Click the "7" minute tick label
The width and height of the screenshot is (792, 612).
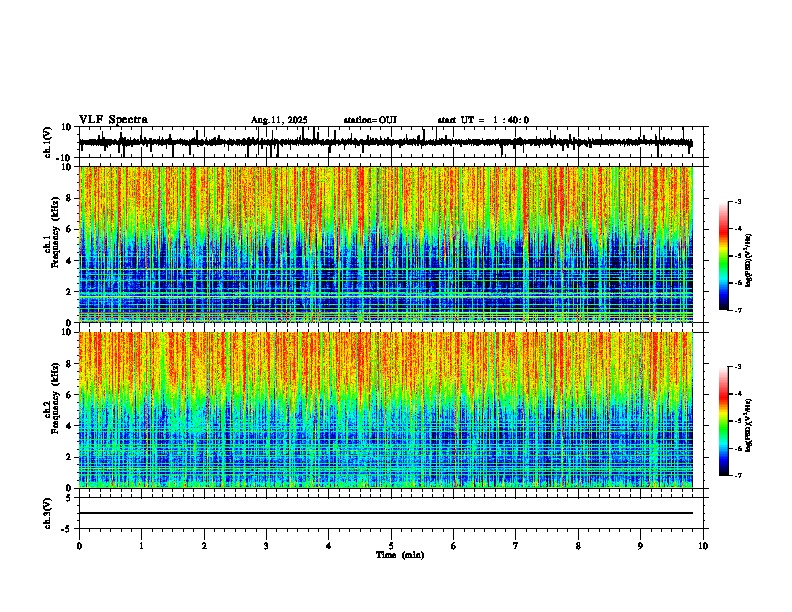pos(516,546)
